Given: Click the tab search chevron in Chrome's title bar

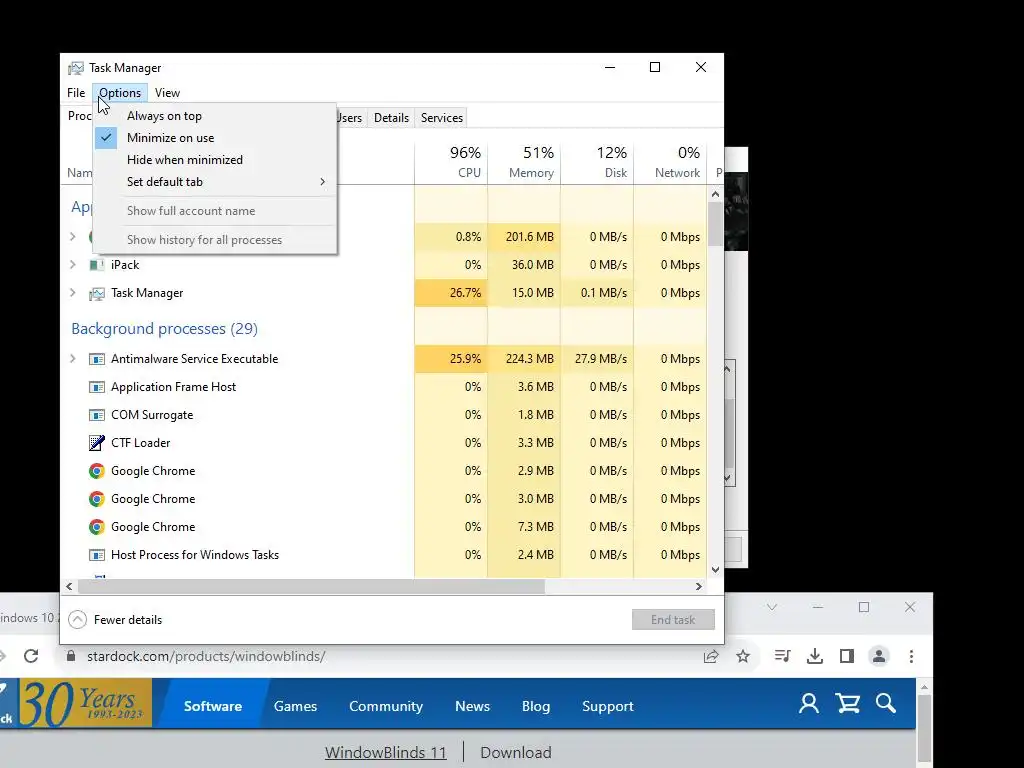Looking at the screenshot, I should coord(772,607).
